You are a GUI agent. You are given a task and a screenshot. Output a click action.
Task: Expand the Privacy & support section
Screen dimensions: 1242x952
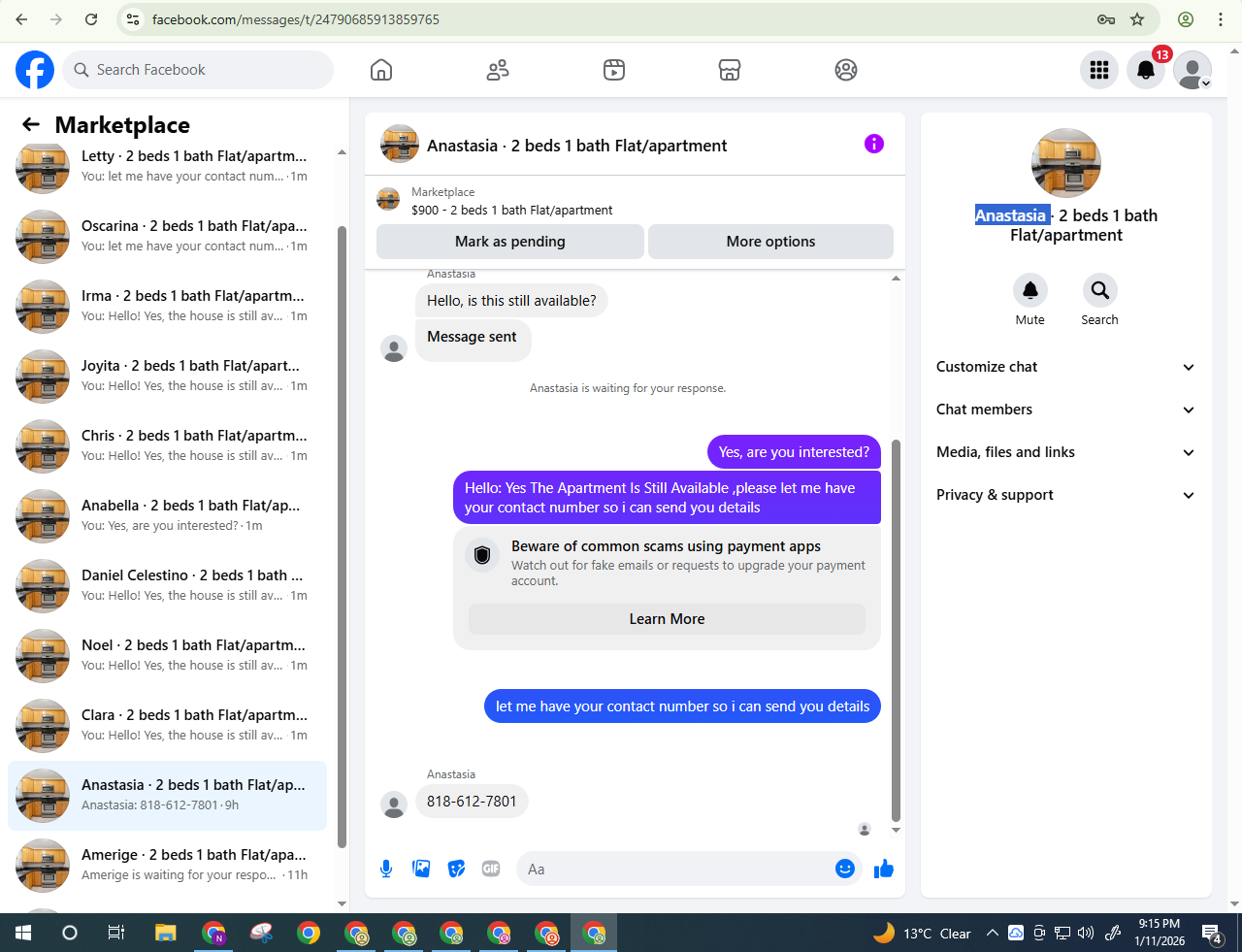pos(1065,495)
